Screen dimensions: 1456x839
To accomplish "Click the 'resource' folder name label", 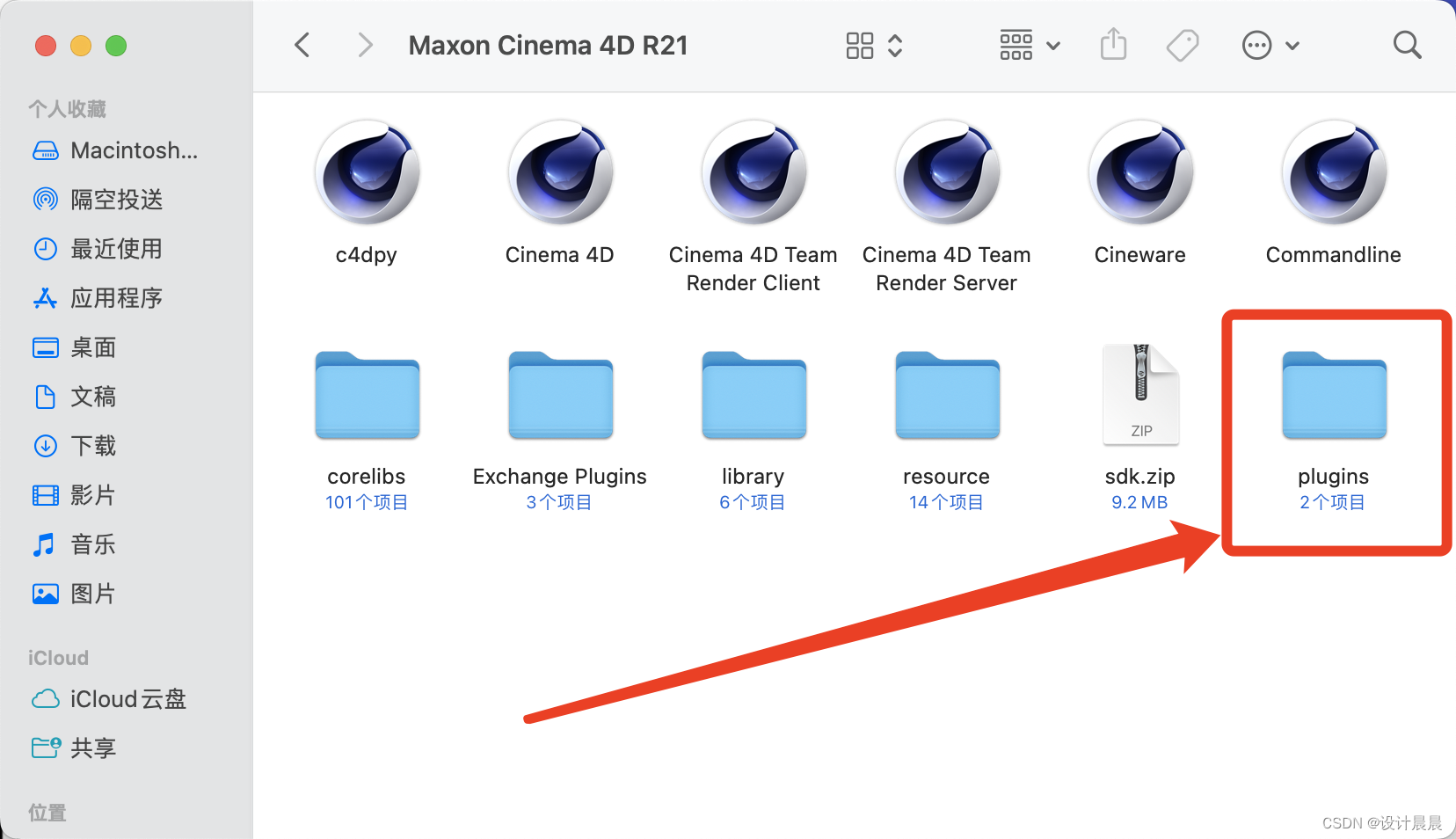I will [947, 477].
